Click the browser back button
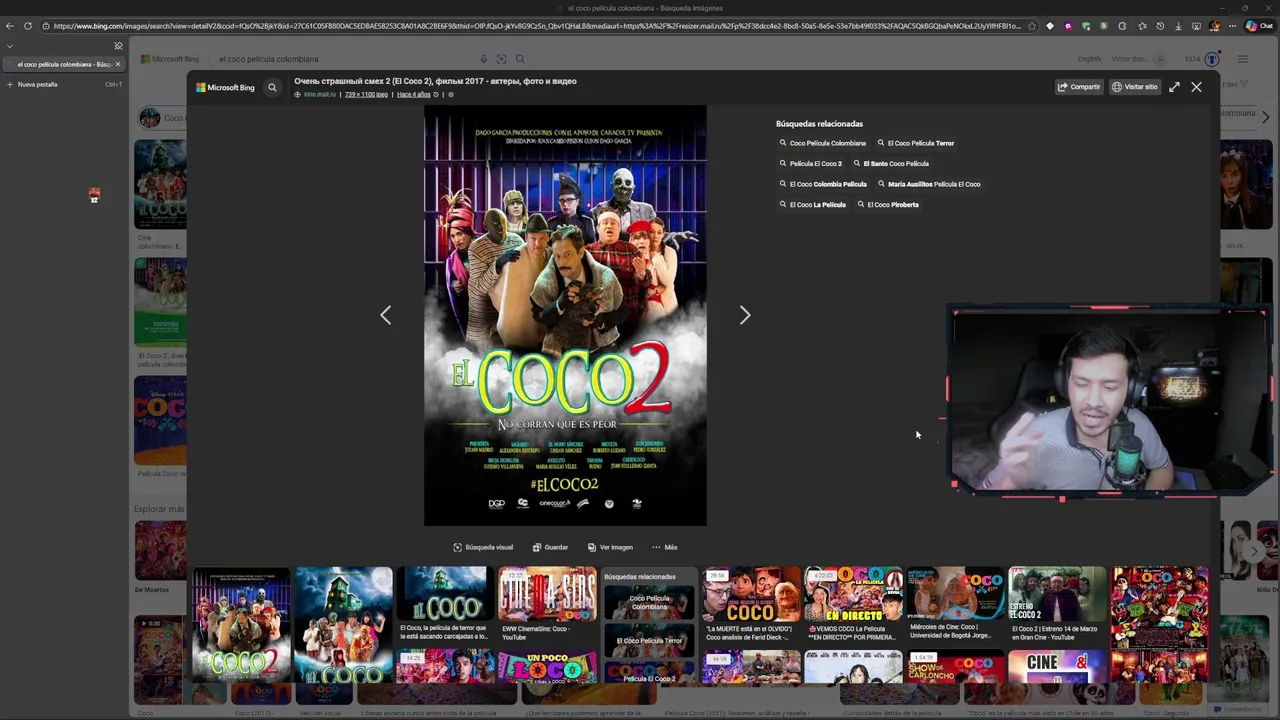This screenshot has height=720, width=1280. (x=10, y=26)
